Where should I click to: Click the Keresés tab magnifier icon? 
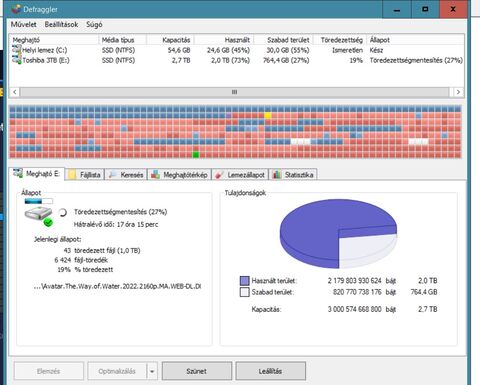[112, 175]
